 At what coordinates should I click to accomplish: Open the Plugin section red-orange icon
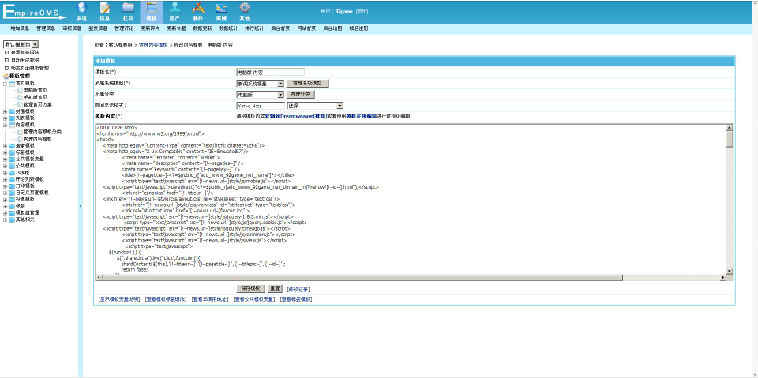pyautogui.click(x=198, y=12)
